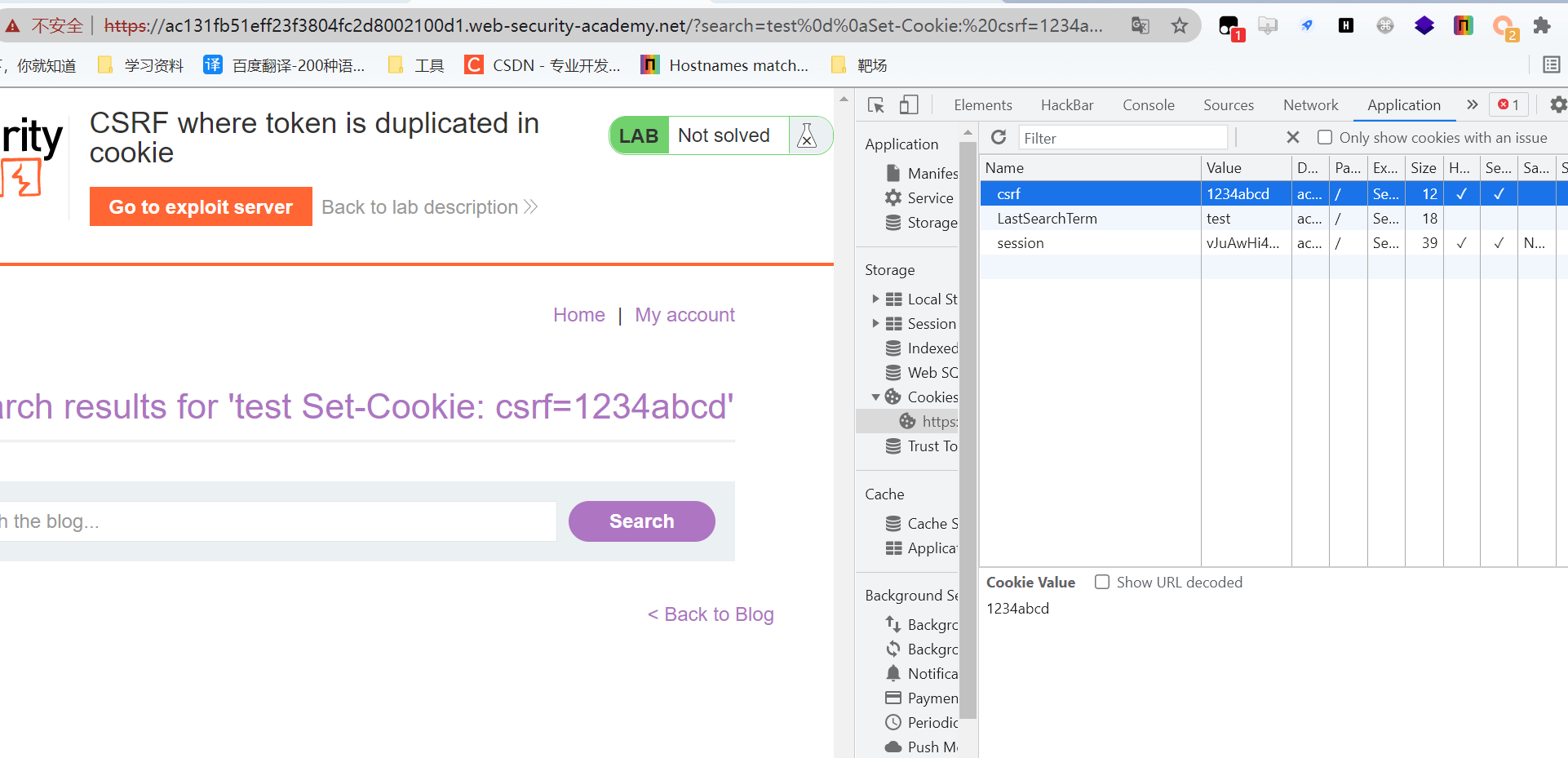
Task: Open Periodic Background Sync item
Action: 922,722
